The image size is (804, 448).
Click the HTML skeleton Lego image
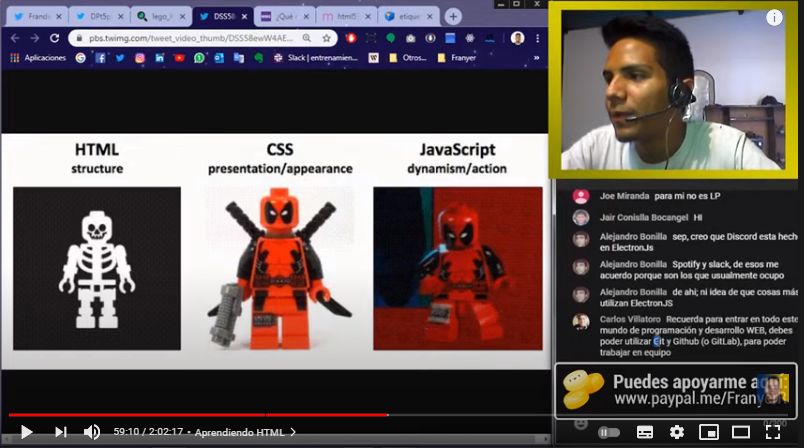coord(97,268)
